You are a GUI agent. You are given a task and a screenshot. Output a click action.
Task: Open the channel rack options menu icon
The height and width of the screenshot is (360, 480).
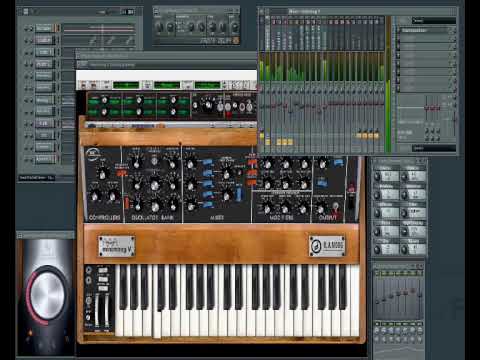point(26,12)
